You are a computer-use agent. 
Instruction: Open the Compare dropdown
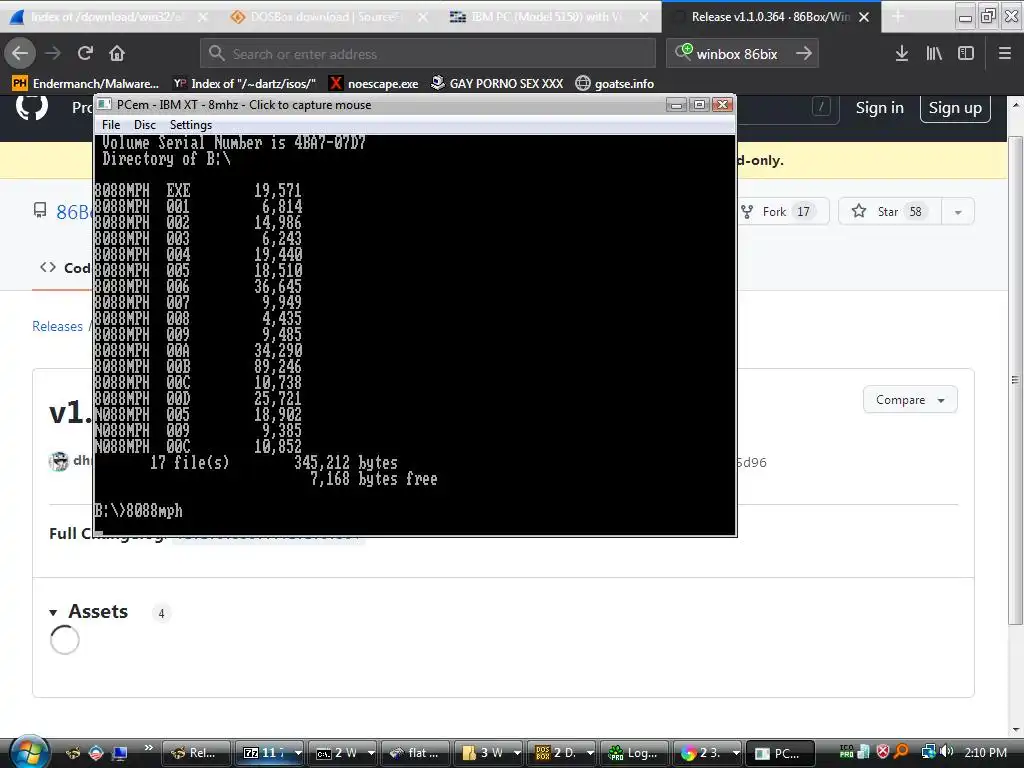point(910,400)
